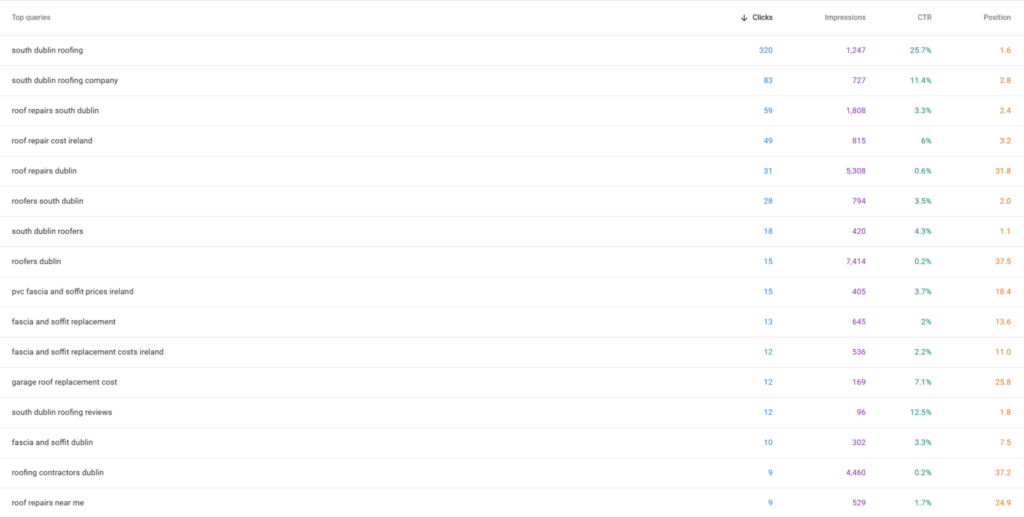Click the 11.4% CTR value
The height and width of the screenshot is (517, 1024).
click(x=921, y=80)
